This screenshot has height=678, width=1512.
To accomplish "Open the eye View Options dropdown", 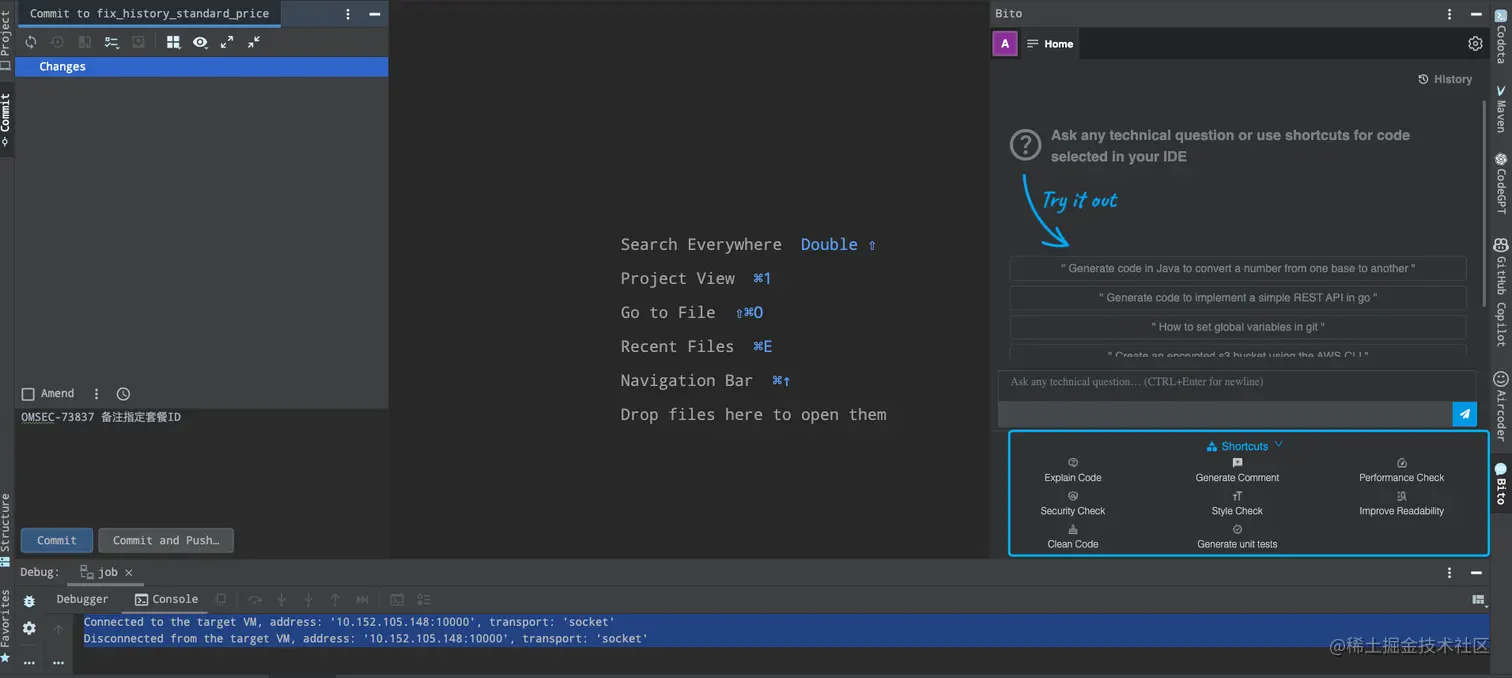I will (200, 42).
